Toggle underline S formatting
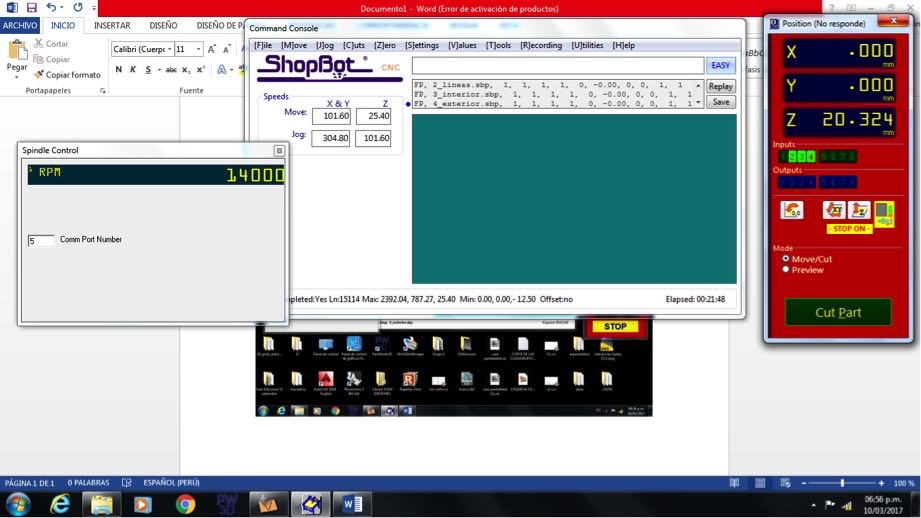 pos(148,69)
